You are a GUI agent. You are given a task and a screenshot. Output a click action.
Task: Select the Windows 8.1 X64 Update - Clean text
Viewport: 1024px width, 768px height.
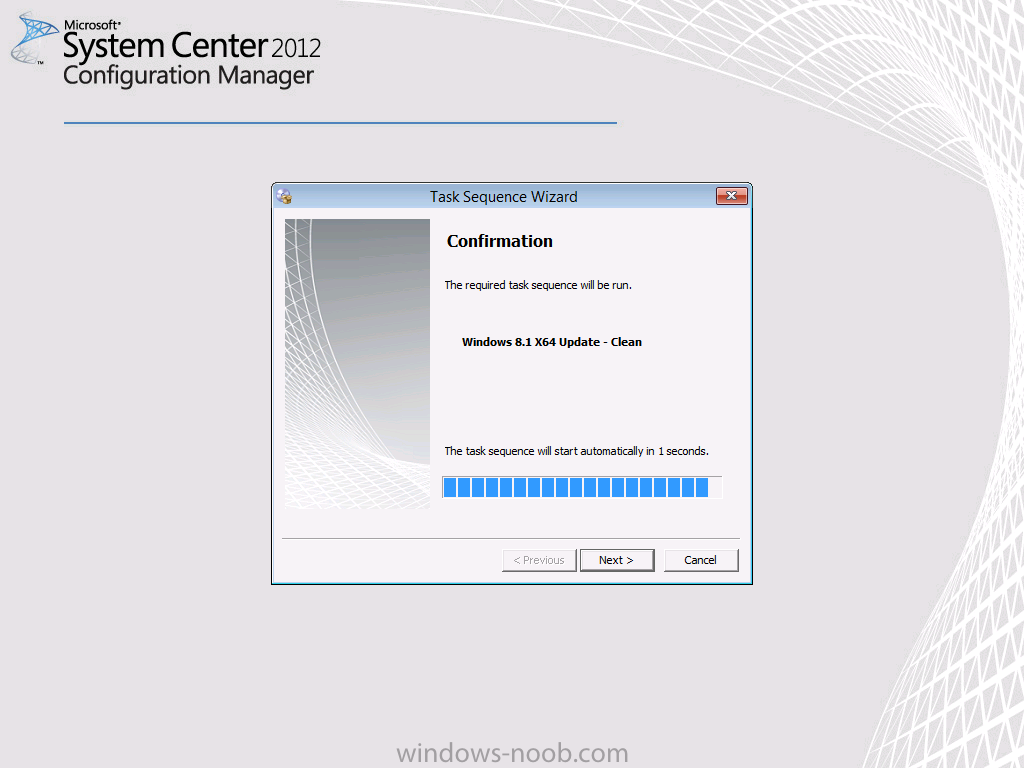click(x=552, y=342)
